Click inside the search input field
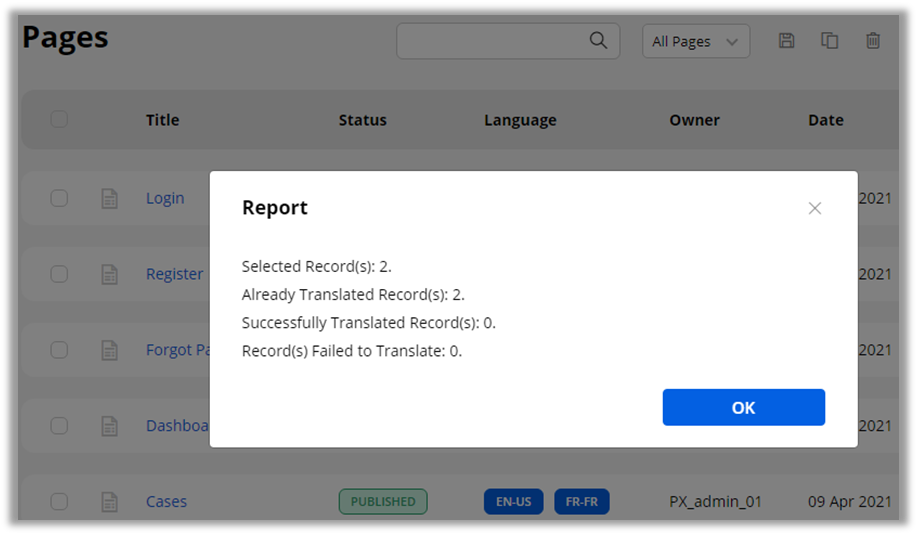The image size is (918, 535). coord(490,41)
